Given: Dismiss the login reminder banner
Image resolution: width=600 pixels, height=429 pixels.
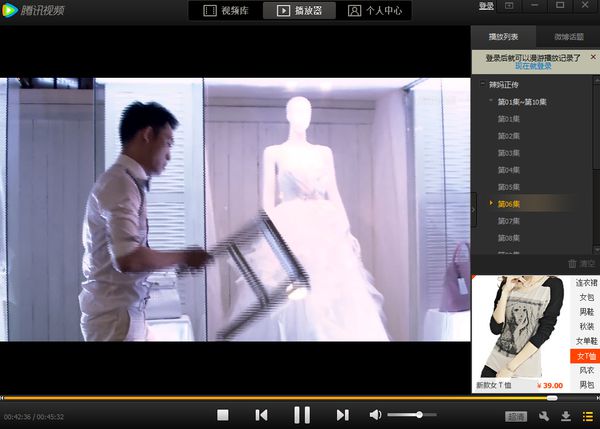Looking at the screenshot, I should click(593, 57).
